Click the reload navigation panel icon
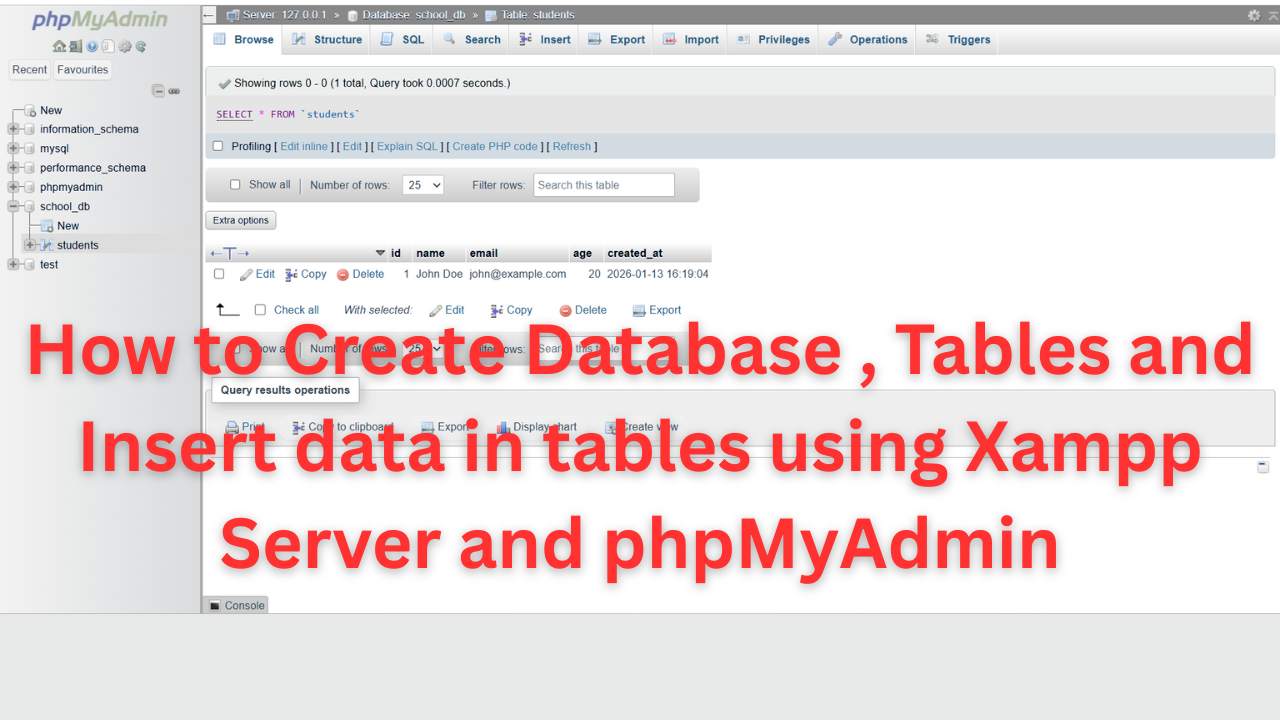 pyautogui.click(x=141, y=47)
